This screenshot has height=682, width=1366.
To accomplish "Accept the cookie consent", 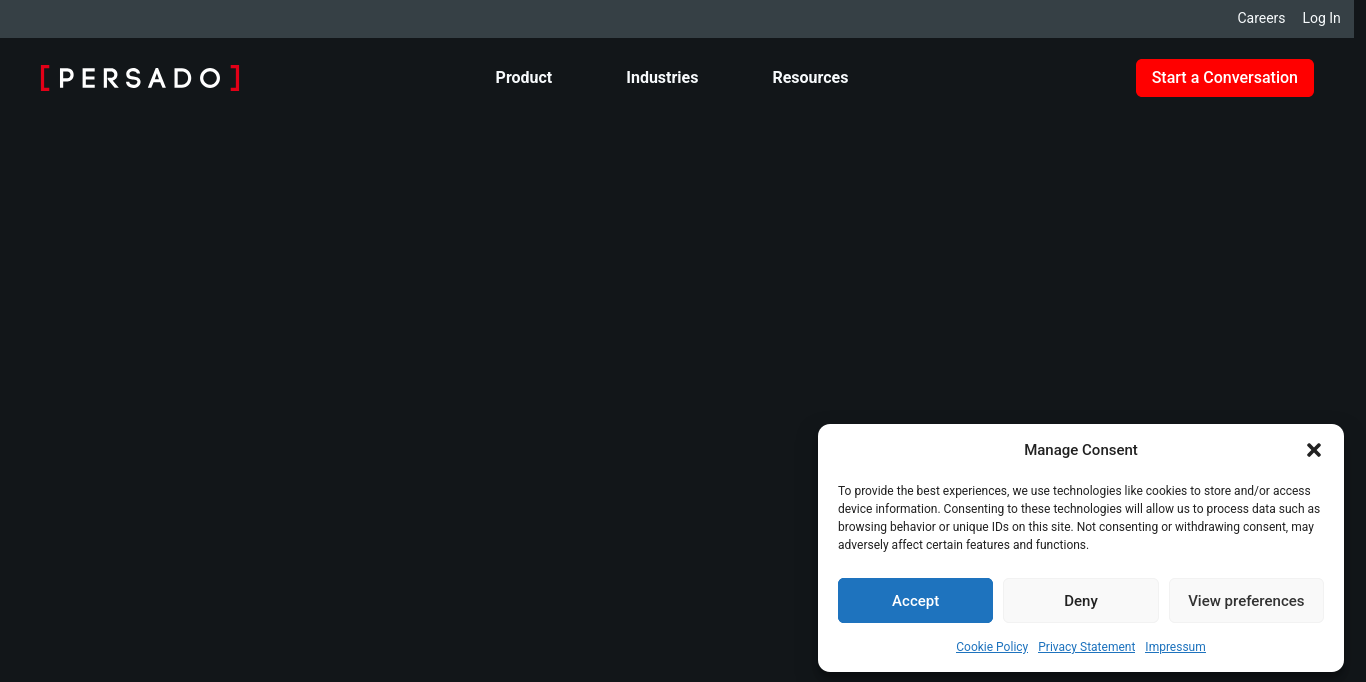I will click(x=915, y=600).
